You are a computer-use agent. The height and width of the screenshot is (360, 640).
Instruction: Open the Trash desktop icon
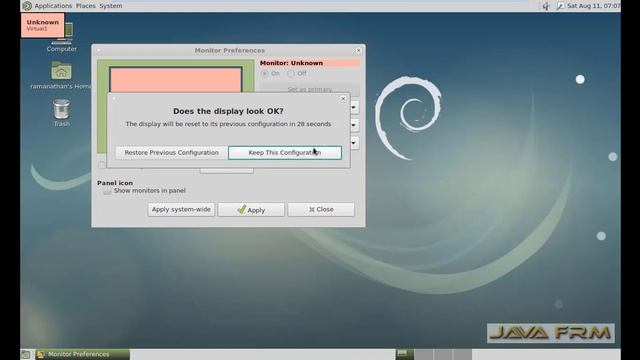[62, 113]
